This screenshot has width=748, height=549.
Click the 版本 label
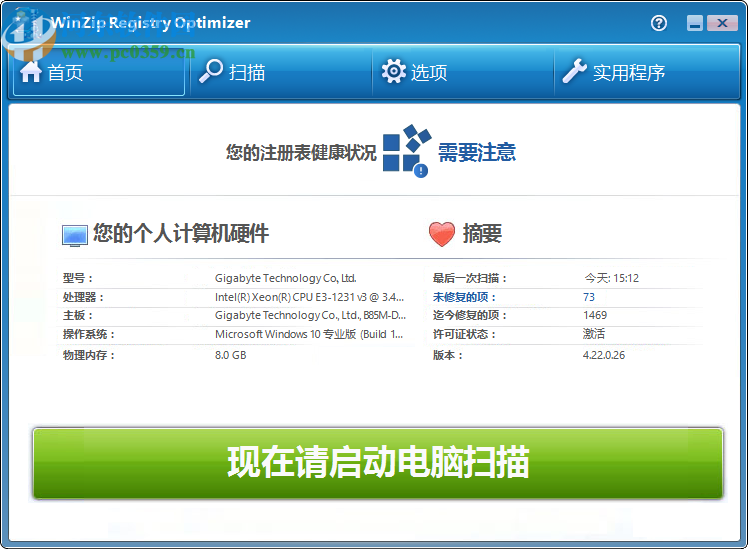click(448, 355)
